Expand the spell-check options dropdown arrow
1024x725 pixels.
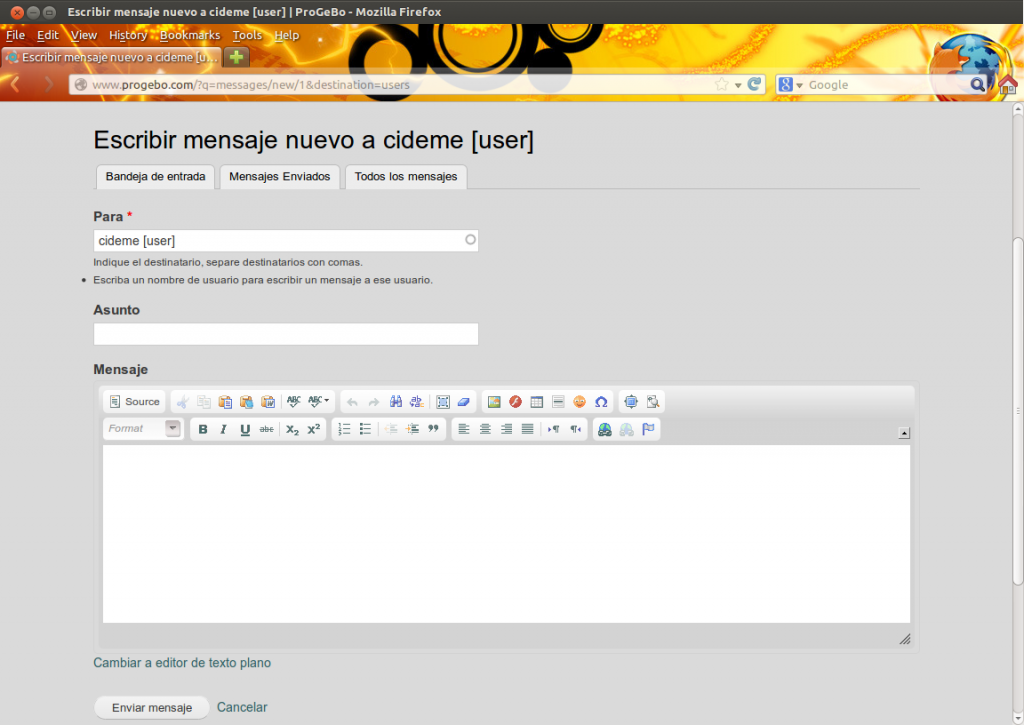pos(326,401)
